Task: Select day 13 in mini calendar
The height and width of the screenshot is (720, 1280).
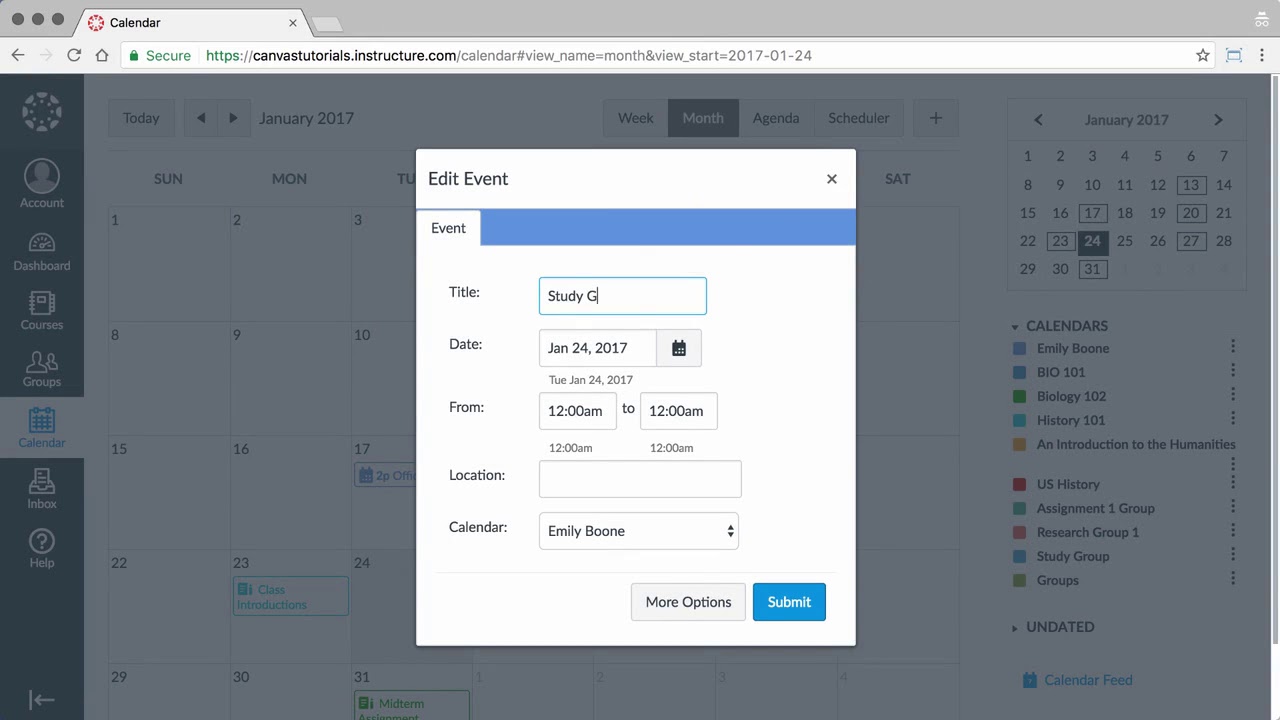Action: click(x=1190, y=185)
